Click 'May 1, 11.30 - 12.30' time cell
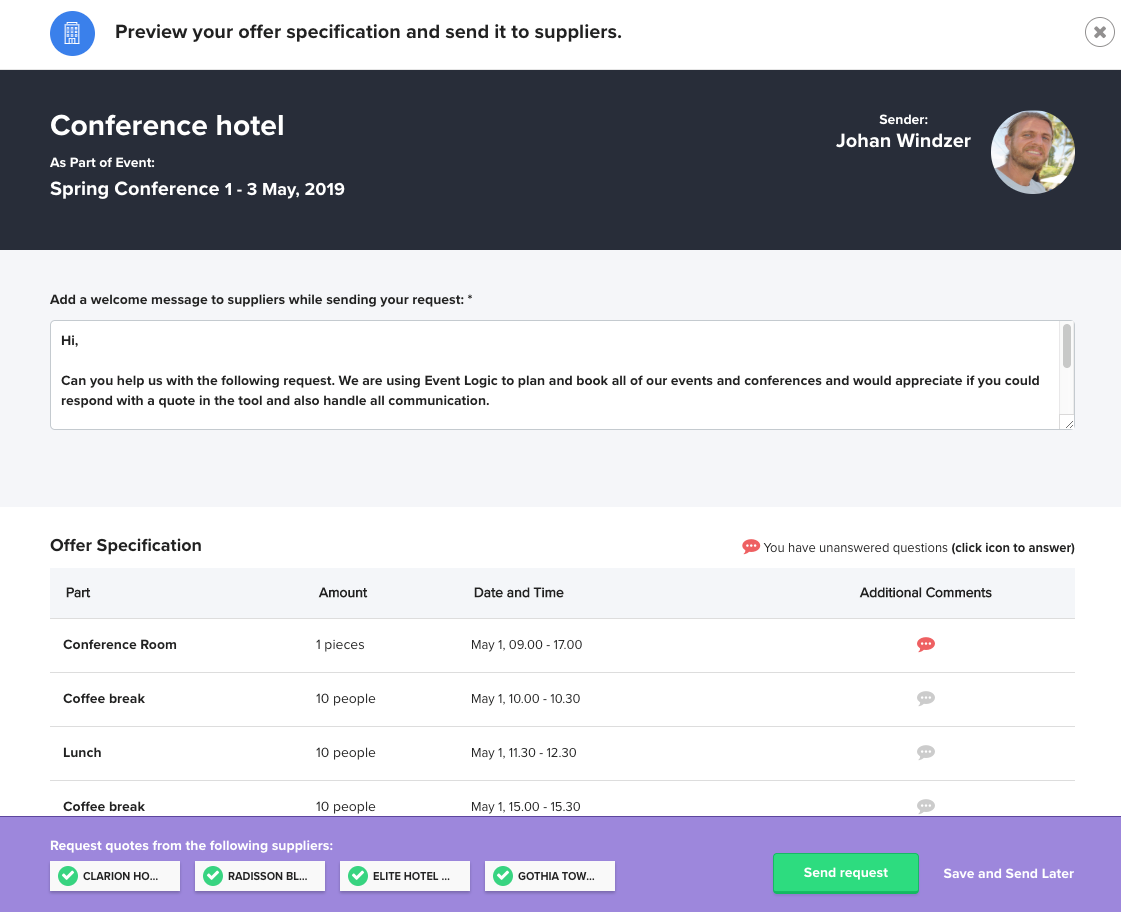Screen dimensions: 1121x912 pyautogui.click(x=524, y=752)
